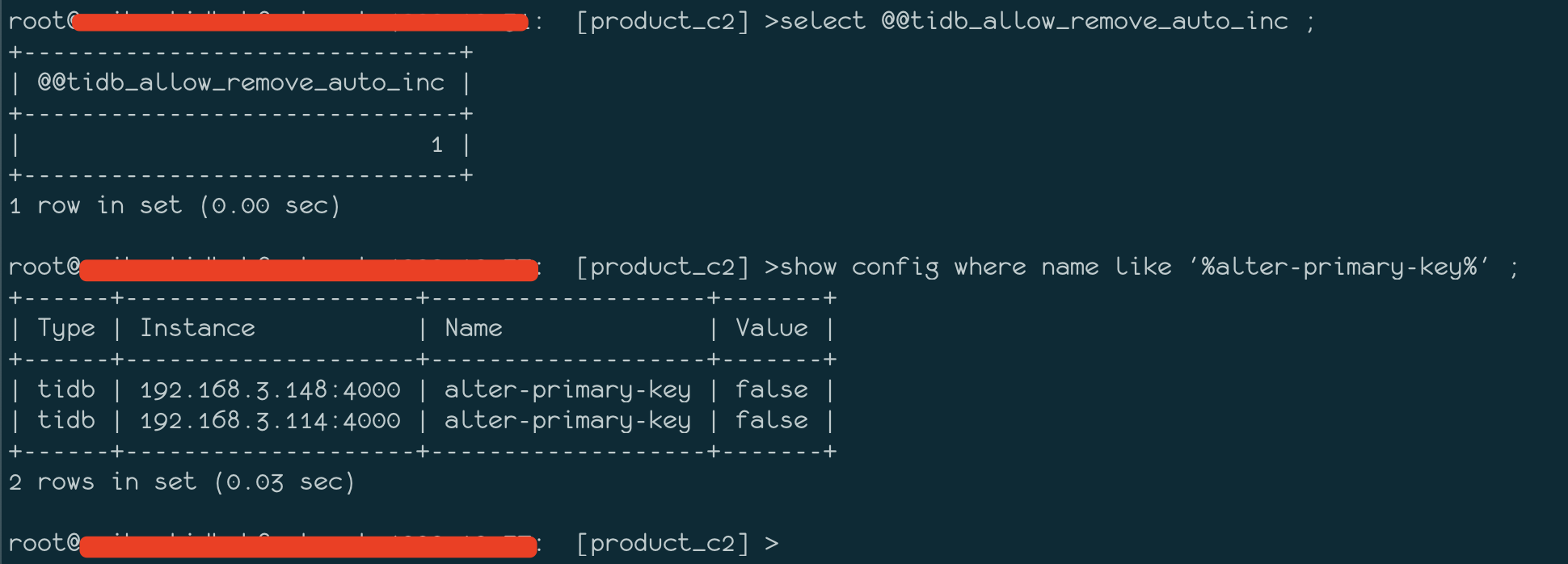This screenshot has width=1568, height=564.
Task: Click the @@tidb_allow_remove_auto_inc column header
Action: click(x=241, y=82)
